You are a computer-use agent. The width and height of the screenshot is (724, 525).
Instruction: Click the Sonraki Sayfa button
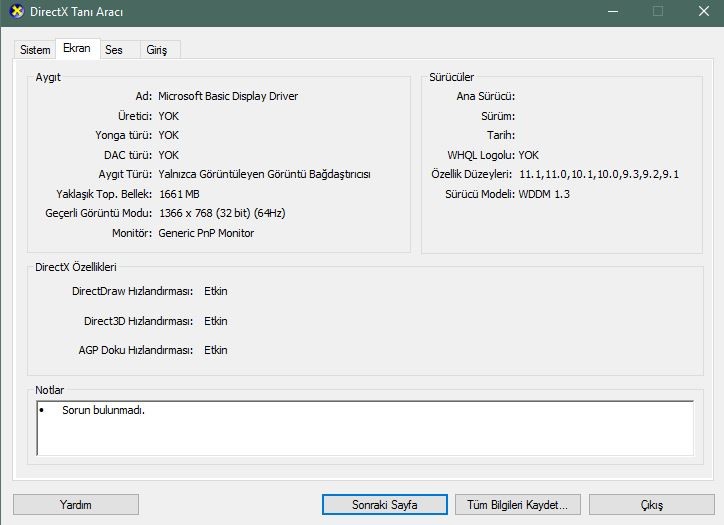point(384,505)
